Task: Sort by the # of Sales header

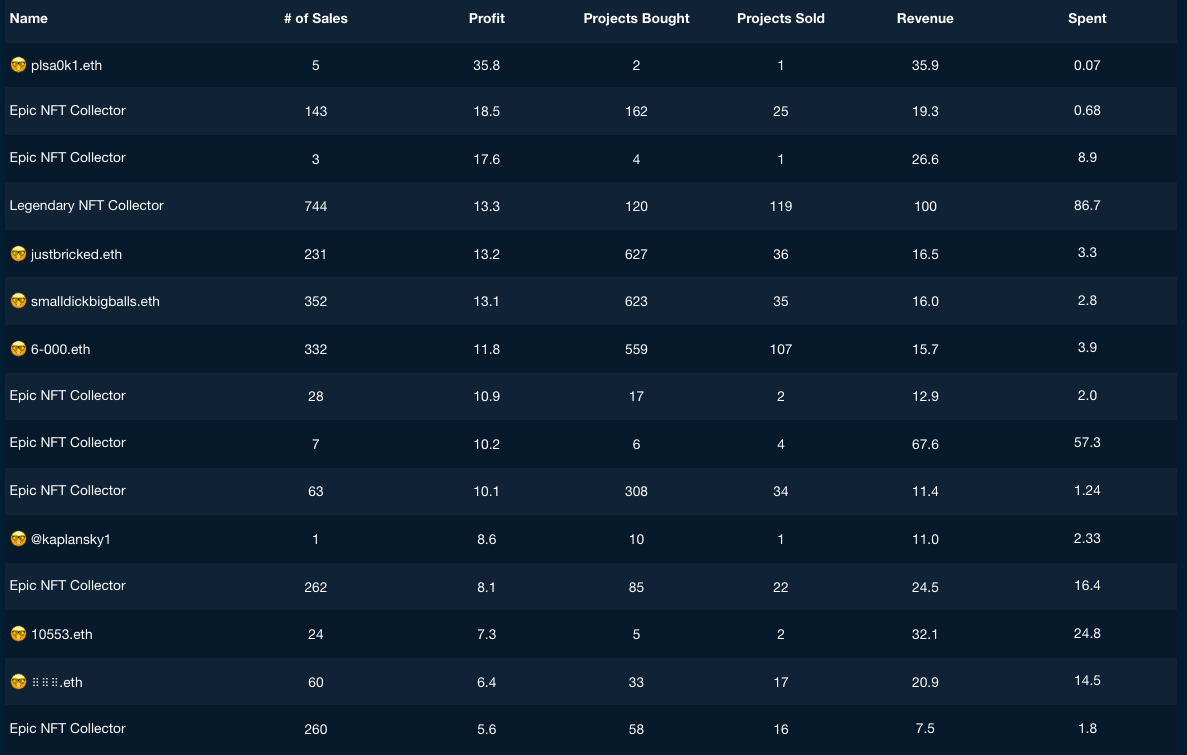Action: tap(316, 19)
